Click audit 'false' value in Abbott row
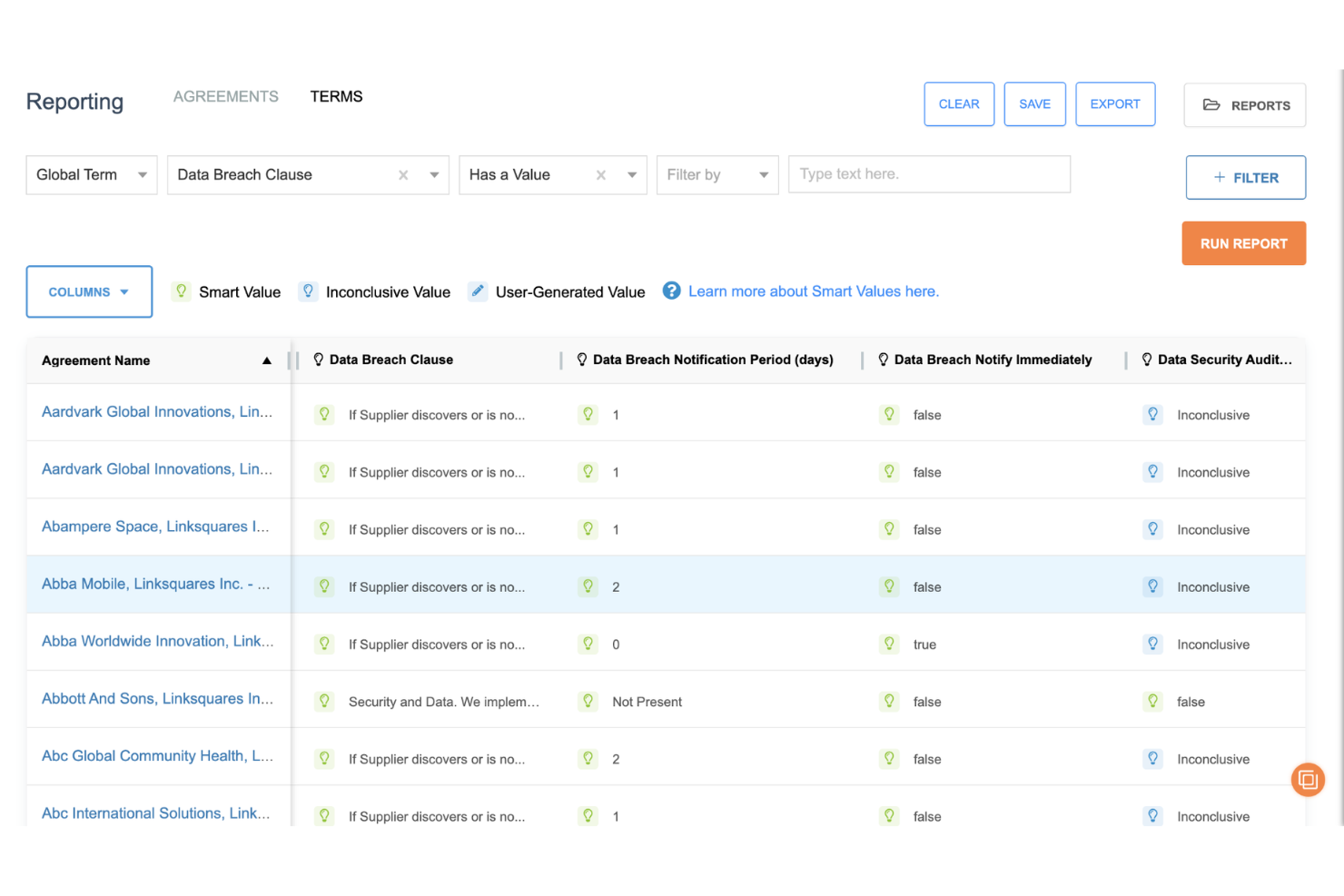Screen dimensions: 1344x896 click(x=1191, y=702)
